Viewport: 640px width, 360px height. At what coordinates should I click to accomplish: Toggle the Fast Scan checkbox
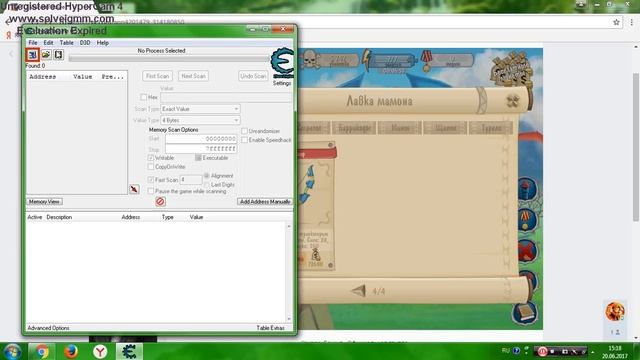[151, 180]
